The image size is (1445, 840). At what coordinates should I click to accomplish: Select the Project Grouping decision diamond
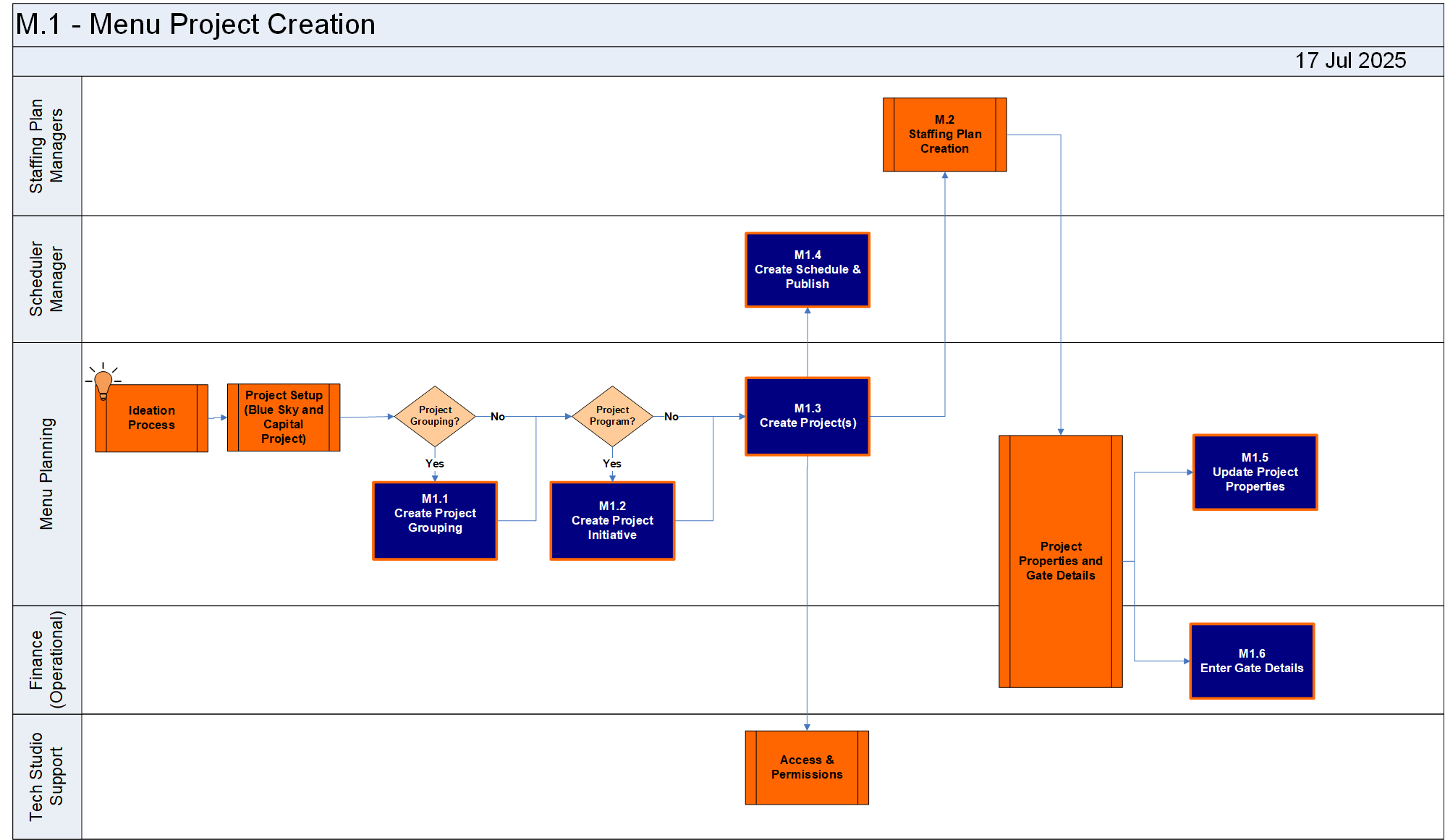[x=435, y=416]
